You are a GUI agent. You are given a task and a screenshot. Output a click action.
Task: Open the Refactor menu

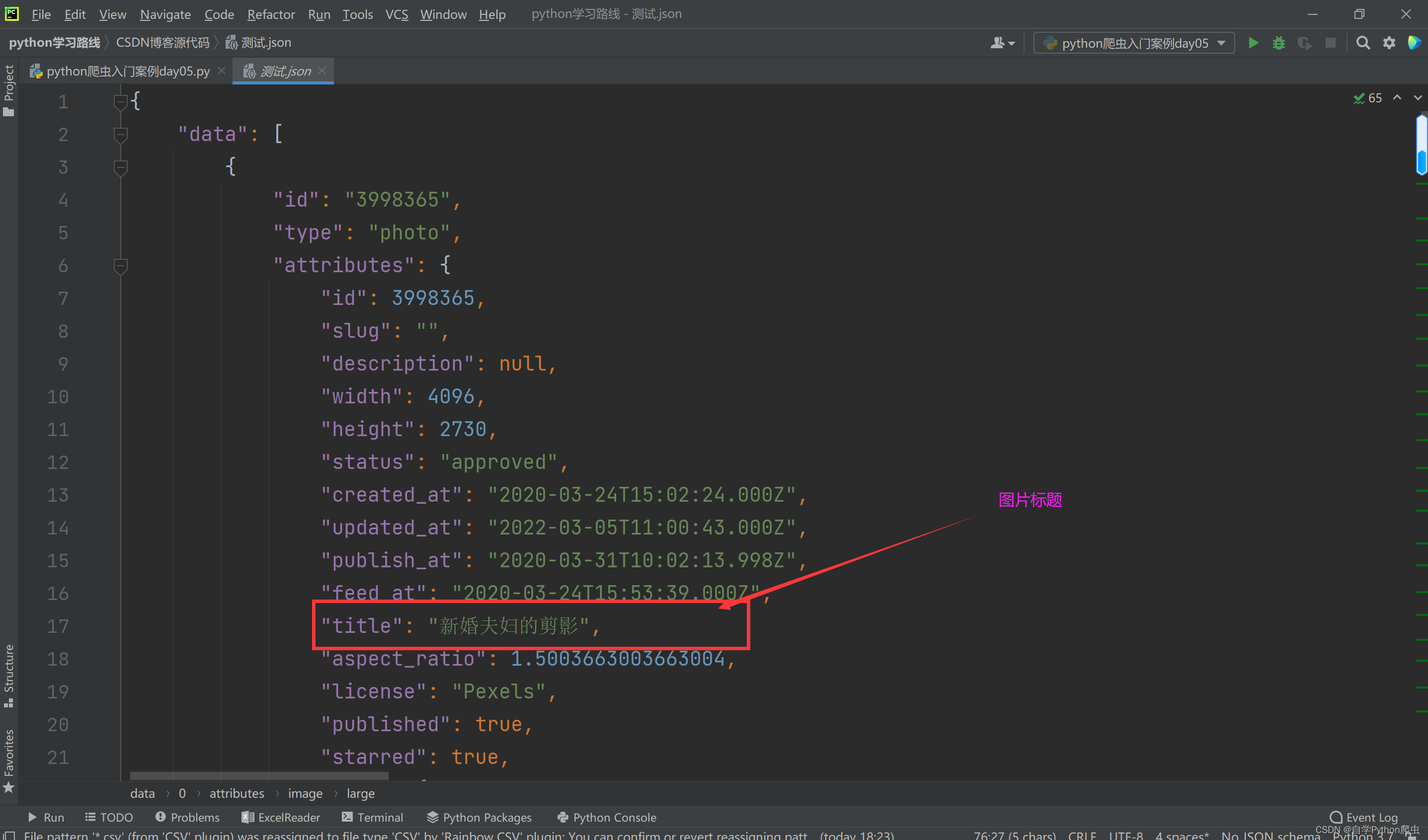click(271, 14)
